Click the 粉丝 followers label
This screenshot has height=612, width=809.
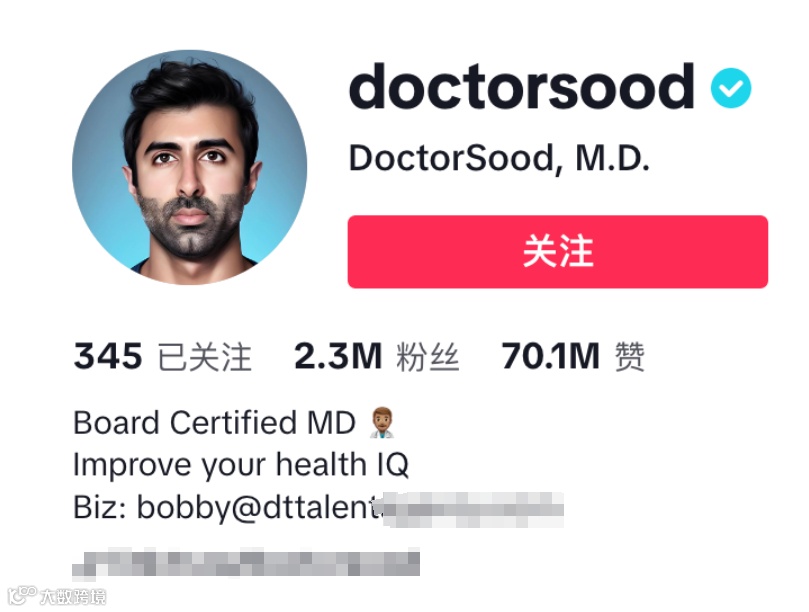click(x=428, y=357)
